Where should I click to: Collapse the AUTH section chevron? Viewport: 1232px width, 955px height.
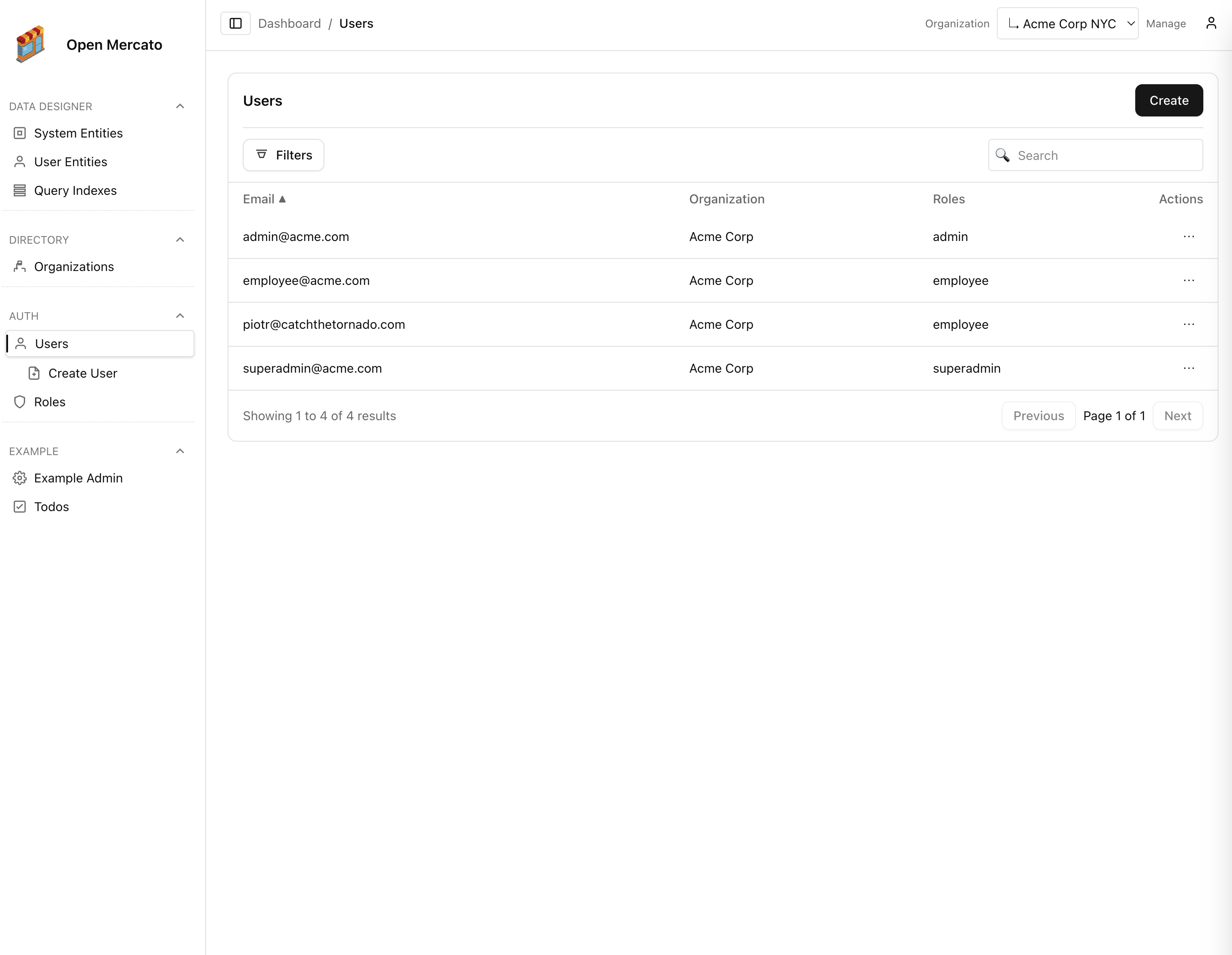[x=180, y=315]
